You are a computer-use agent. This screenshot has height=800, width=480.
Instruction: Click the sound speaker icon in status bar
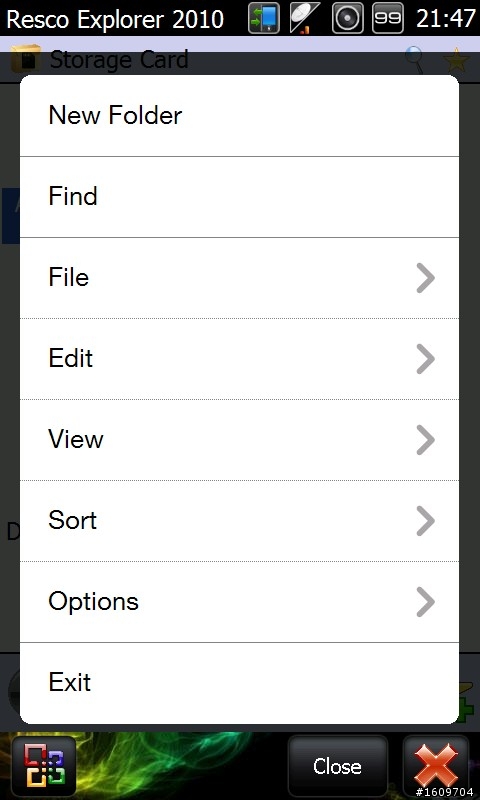pyautogui.click(x=347, y=18)
